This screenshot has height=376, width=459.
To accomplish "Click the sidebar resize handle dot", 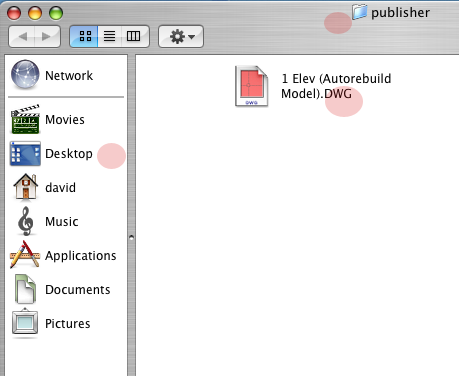I will [x=131, y=238].
